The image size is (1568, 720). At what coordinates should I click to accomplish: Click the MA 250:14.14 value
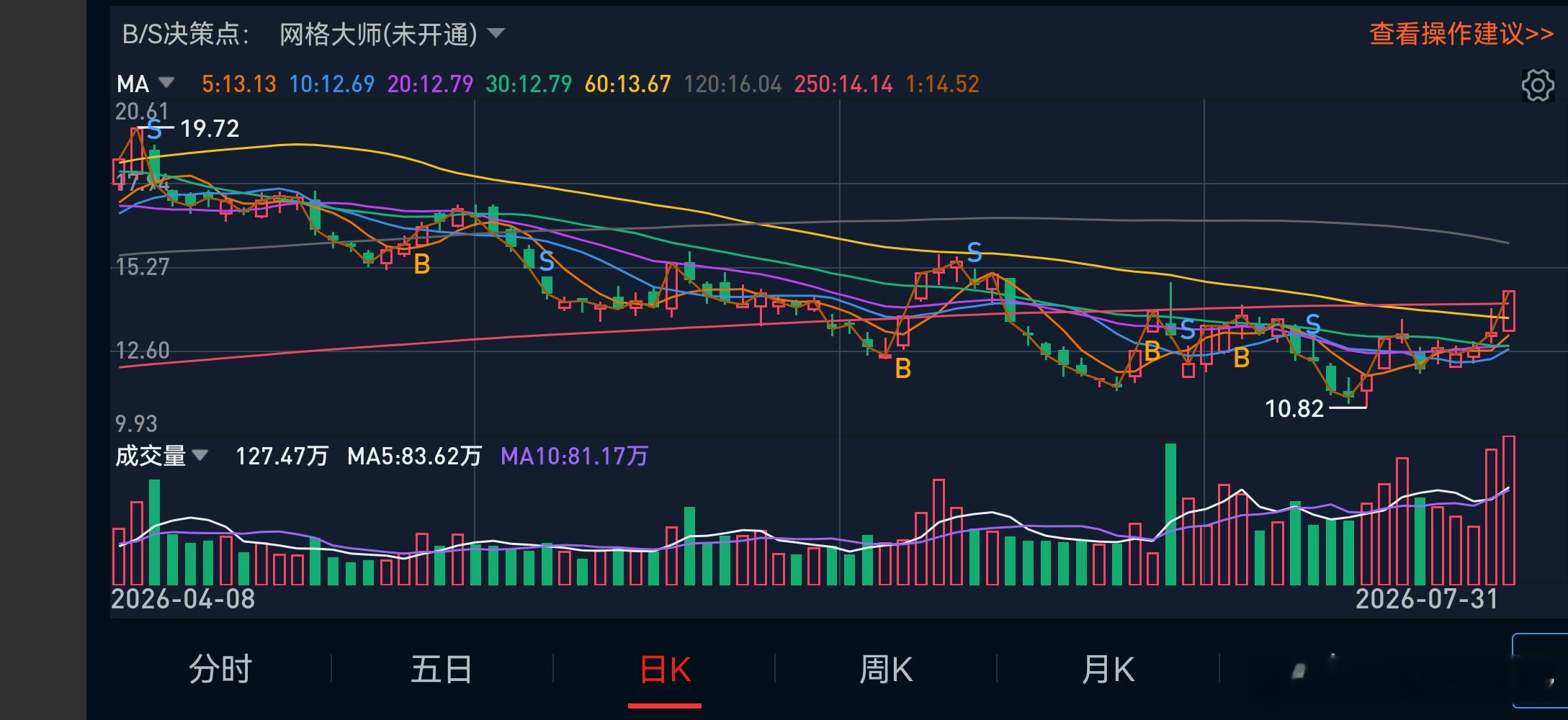pos(843,84)
